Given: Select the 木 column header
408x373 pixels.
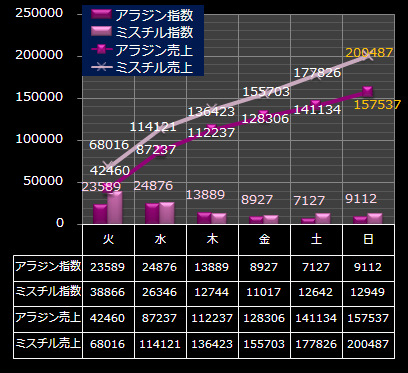Looking at the screenshot, I should coord(212,240).
